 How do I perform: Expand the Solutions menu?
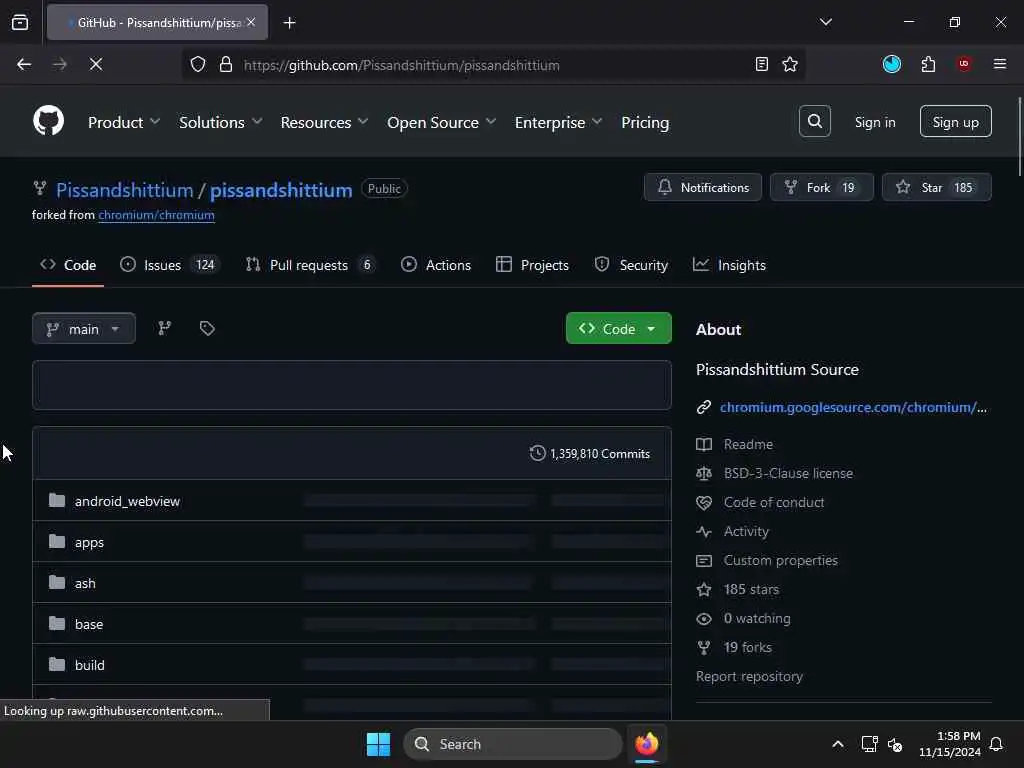point(220,122)
